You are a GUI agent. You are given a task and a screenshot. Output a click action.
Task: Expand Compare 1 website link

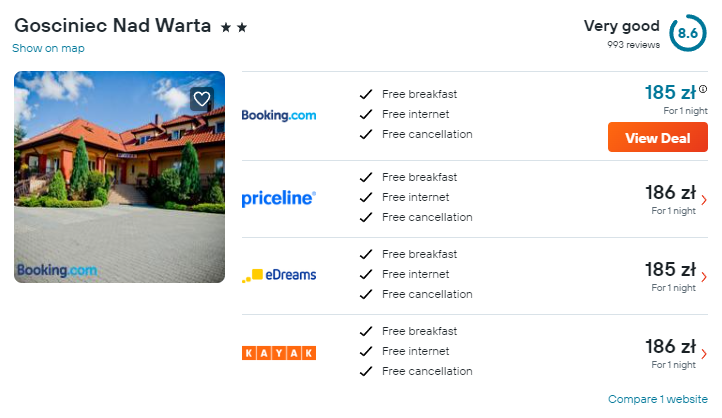pos(658,399)
